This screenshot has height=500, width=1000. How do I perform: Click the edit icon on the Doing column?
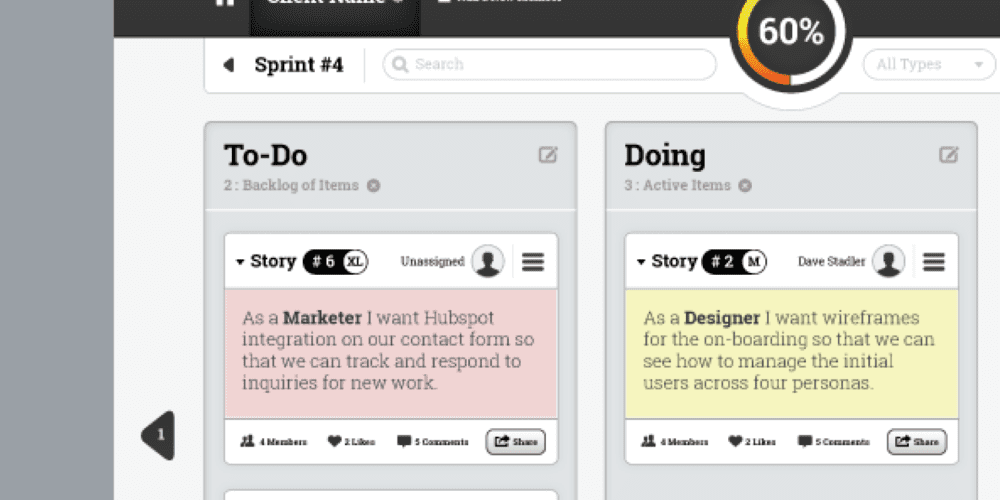(948, 154)
